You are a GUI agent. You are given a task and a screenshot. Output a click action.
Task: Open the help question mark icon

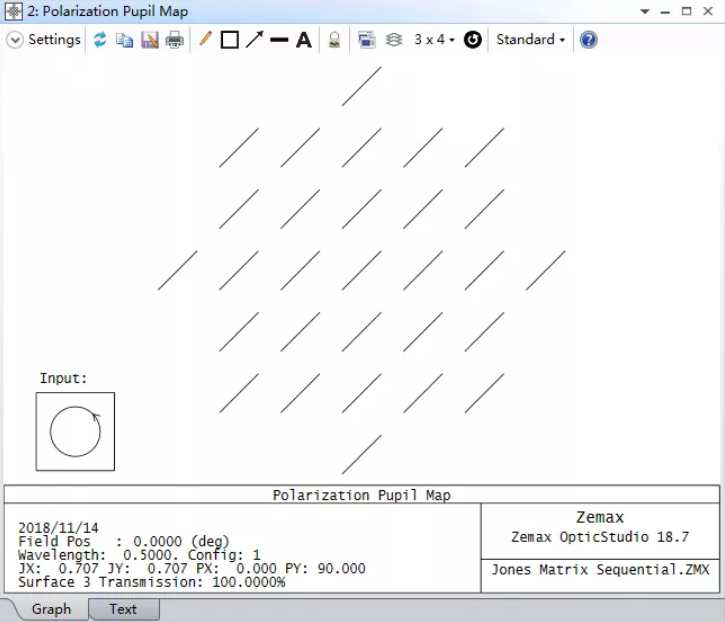(589, 40)
